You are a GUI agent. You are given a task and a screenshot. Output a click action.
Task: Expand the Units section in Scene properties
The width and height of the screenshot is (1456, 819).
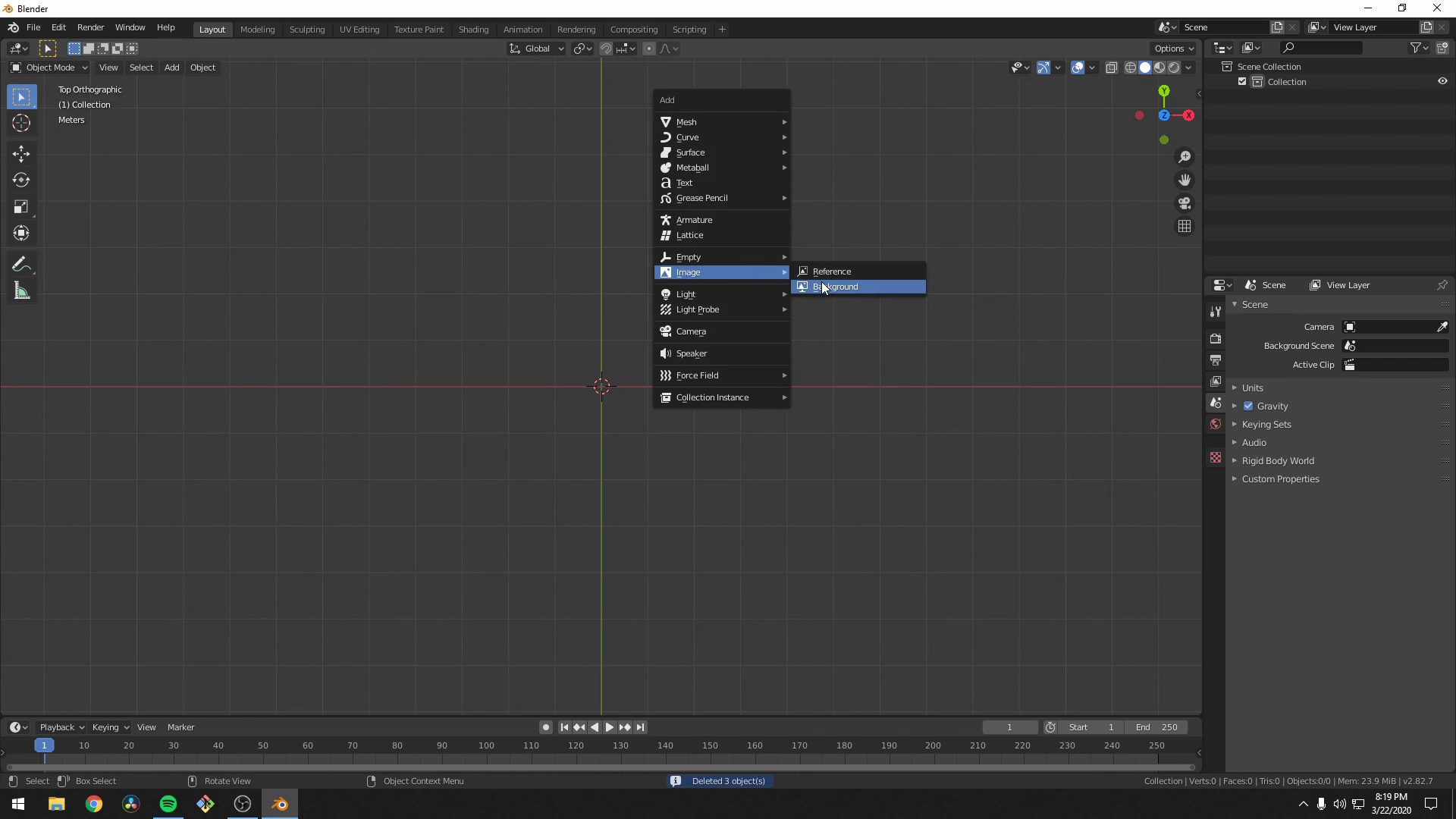click(x=1234, y=388)
